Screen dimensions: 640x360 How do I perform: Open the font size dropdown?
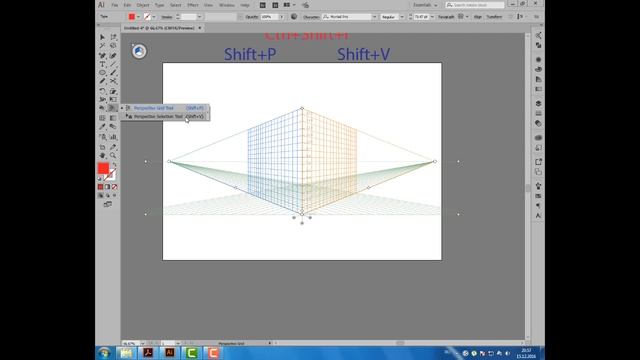pos(432,17)
